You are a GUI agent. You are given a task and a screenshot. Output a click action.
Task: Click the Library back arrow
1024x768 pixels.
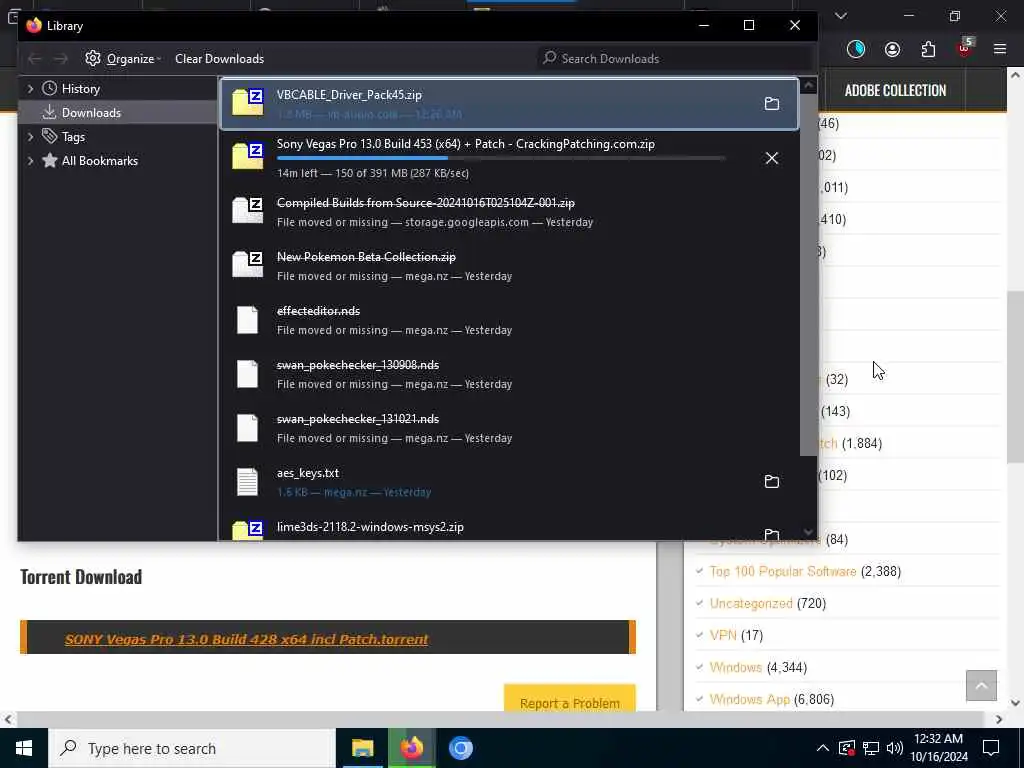[x=35, y=58]
